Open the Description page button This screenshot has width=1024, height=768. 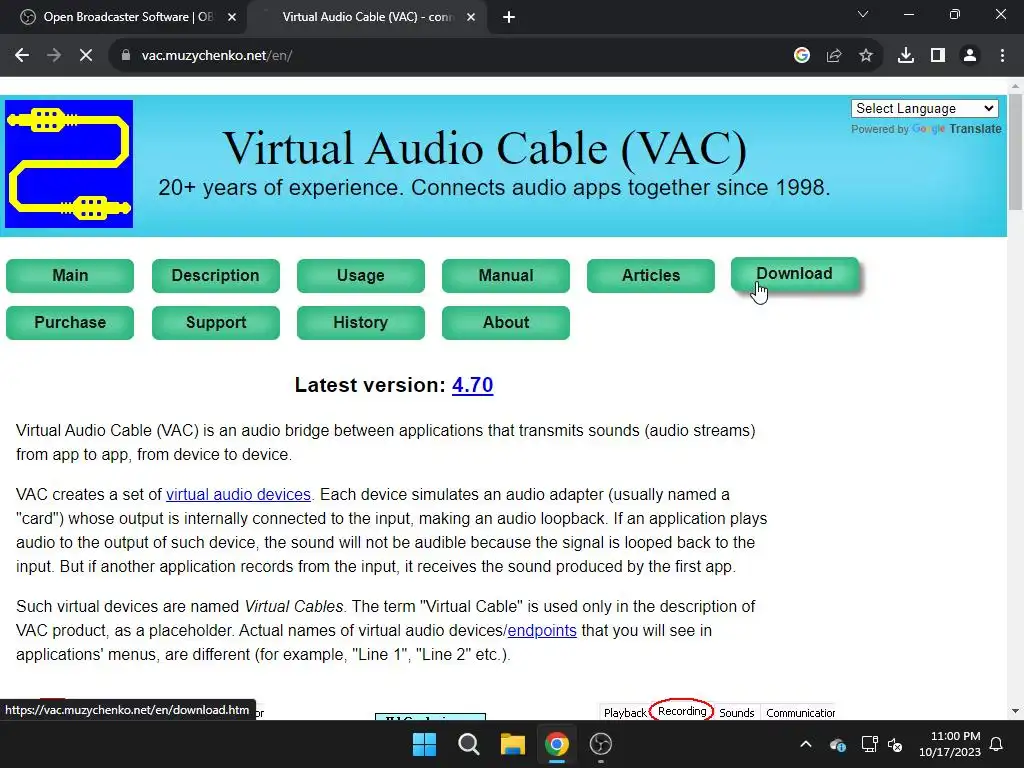pos(216,276)
